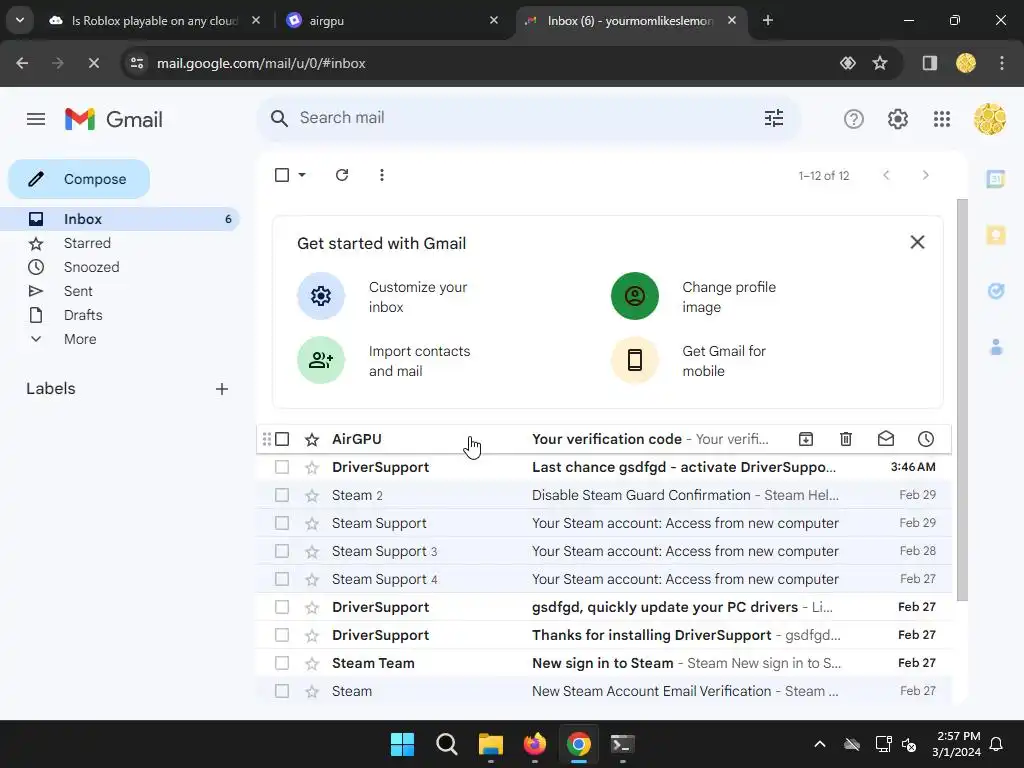The image size is (1024, 768).
Task: Open Chrome side panel button
Action: click(x=929, y=63)
